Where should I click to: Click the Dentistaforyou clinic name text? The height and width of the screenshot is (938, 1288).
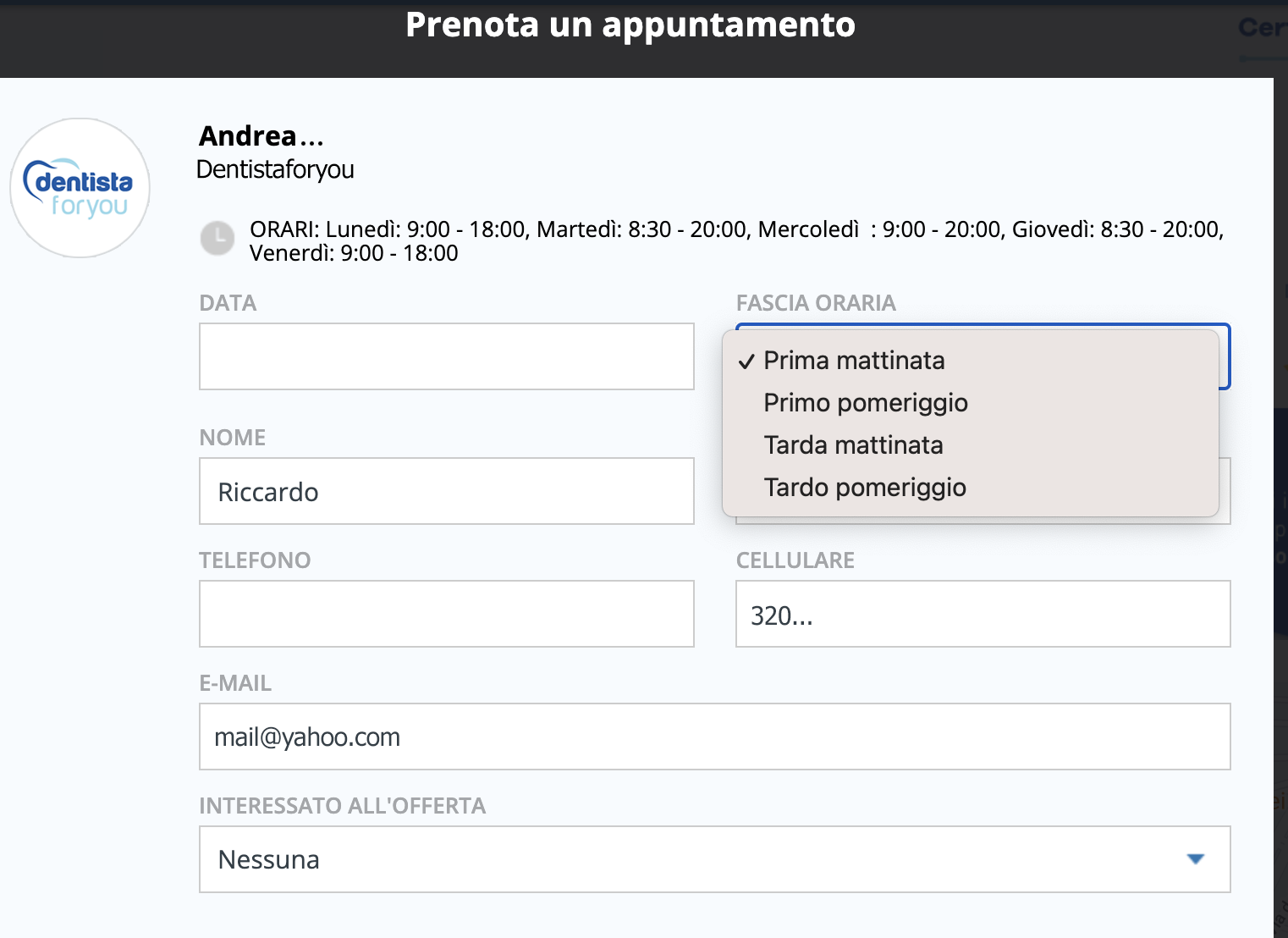click(275, 169)
